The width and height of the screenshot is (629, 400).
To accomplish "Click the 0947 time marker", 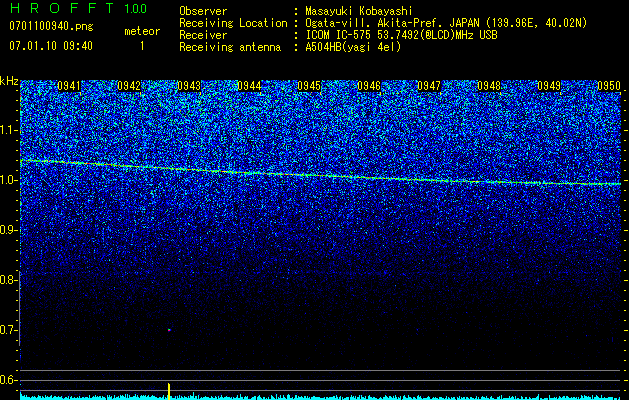I will pos(429,86).
